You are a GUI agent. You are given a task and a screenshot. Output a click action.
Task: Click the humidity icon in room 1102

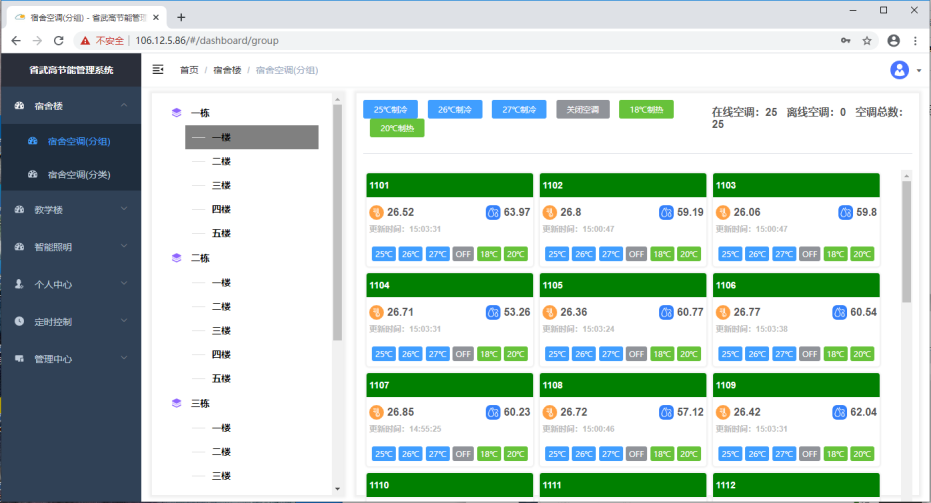pos(666,212)
